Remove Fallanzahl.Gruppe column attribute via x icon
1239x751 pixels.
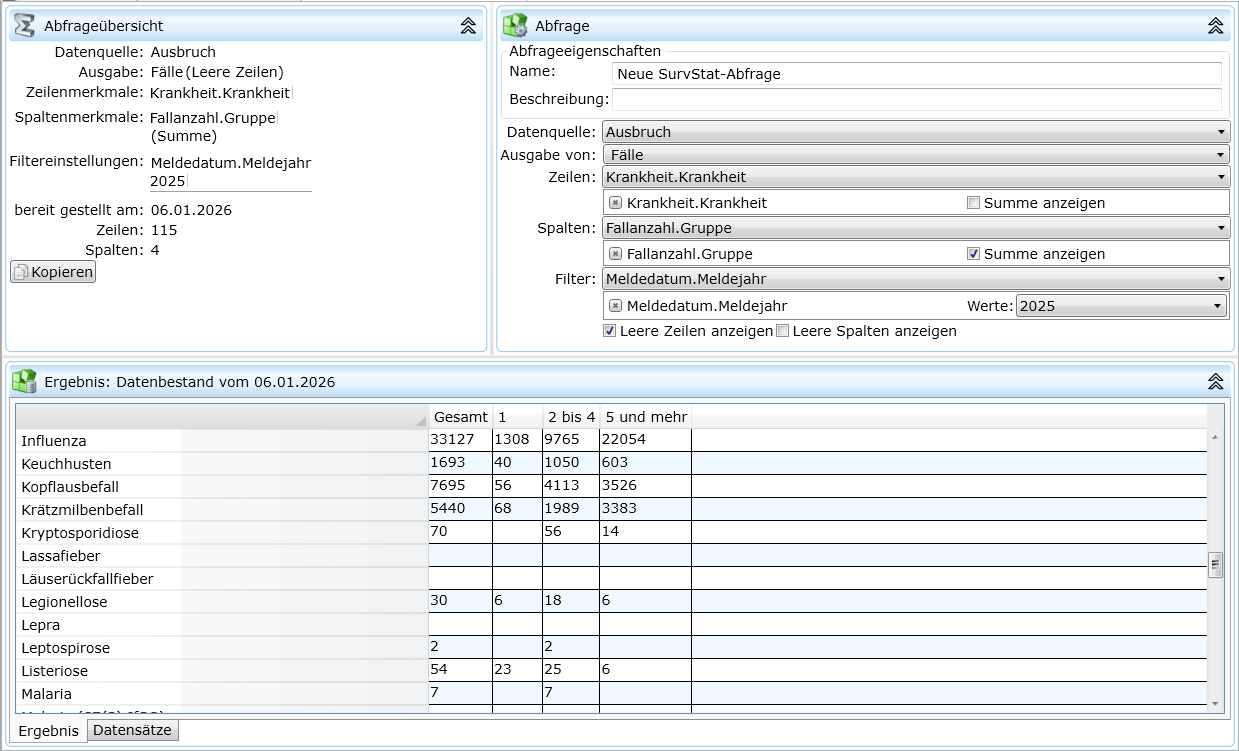(x=615, y=254)
